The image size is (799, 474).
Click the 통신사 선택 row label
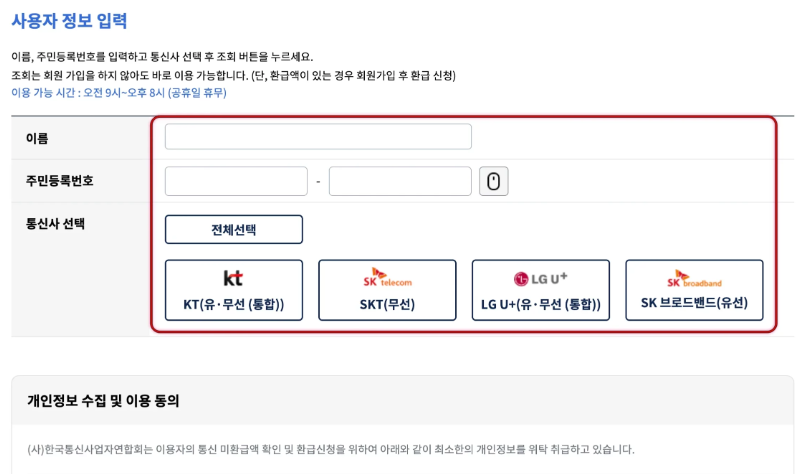pyautogui.click(x=56, y=224)
